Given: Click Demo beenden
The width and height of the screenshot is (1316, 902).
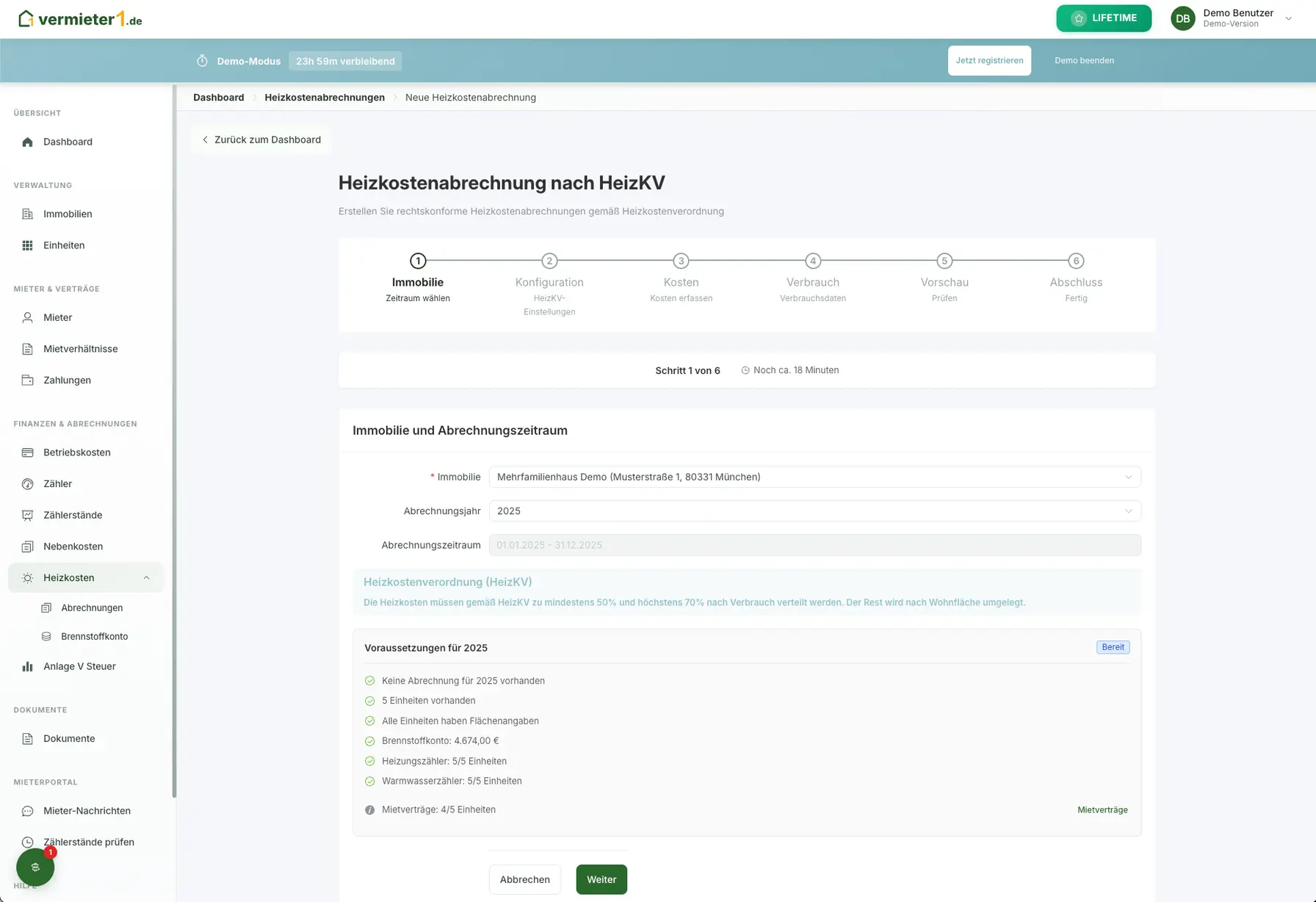Looking at the screenshot, I should click(1084, 61).
